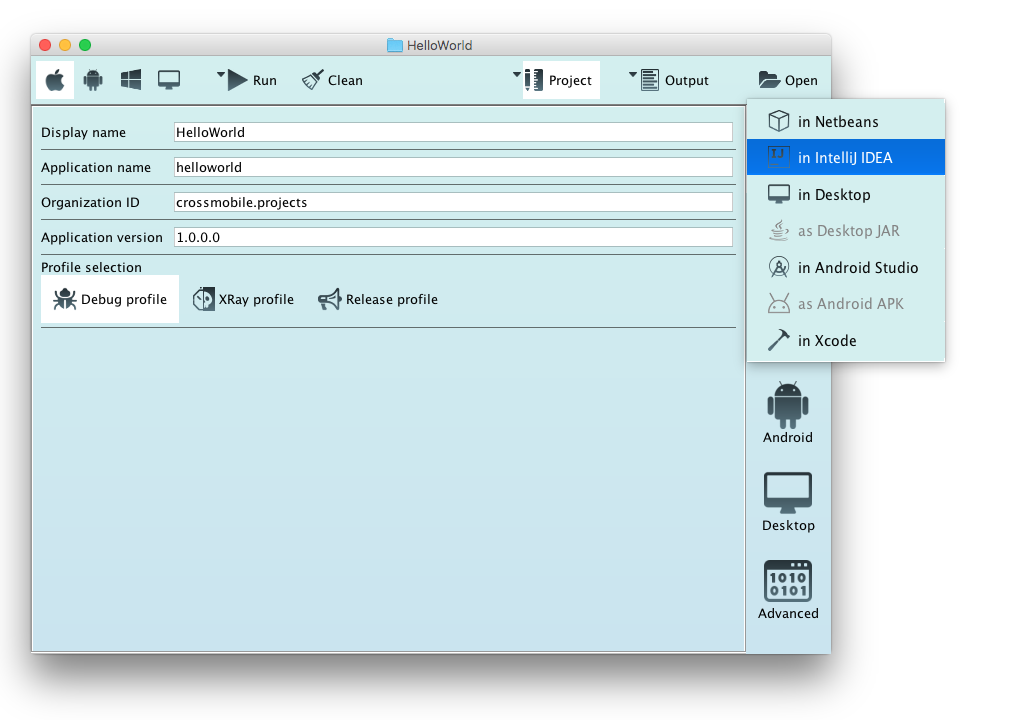
Task: Open the Project dropdown arrow
Action: click(x=517, y=75)
